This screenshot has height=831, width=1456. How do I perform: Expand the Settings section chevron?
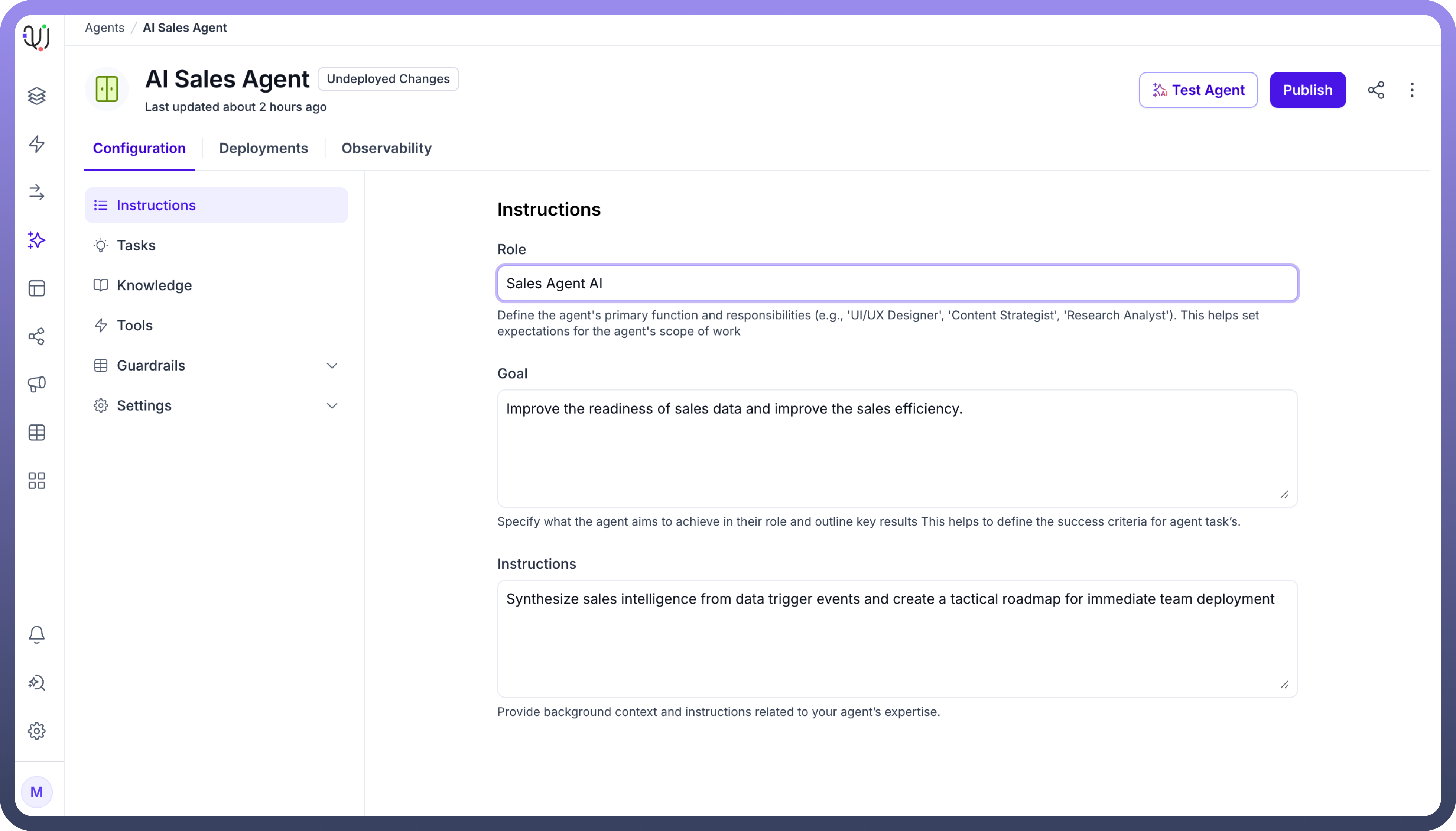click(332, 406)
